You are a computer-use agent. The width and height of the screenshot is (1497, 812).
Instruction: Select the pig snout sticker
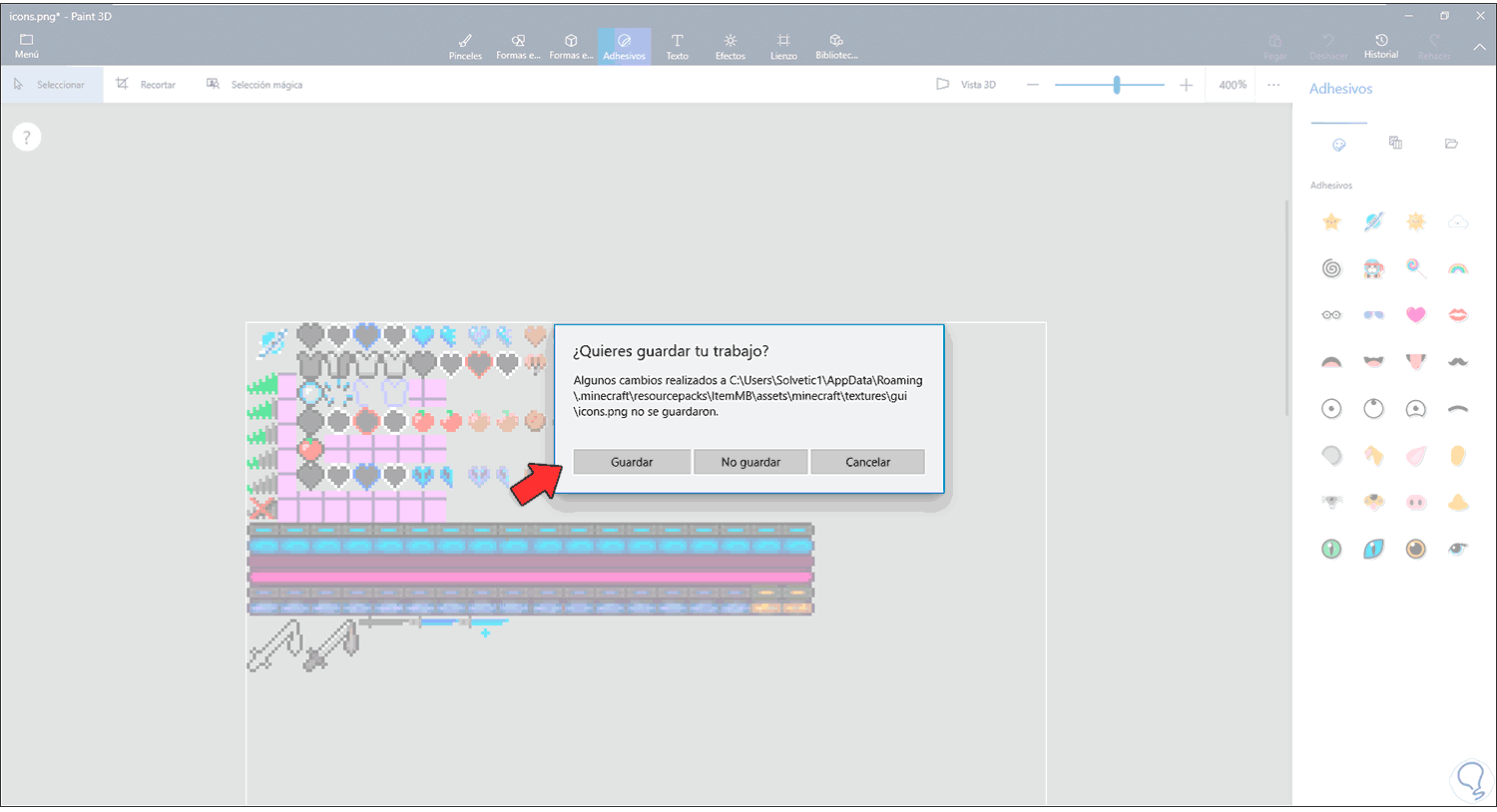click(1416, 503)
